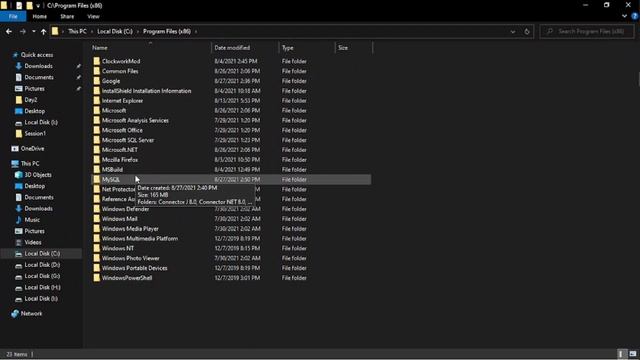The height and width of the screenshot is (360, 640).
Task: Open Music under This PC
Action: tap(32, 220)
